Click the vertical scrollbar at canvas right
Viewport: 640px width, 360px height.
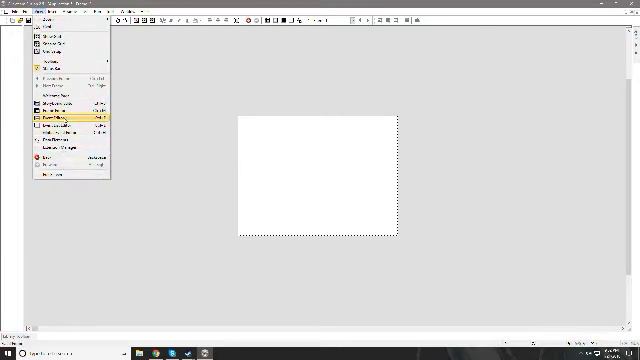click(x=629, y=176)
